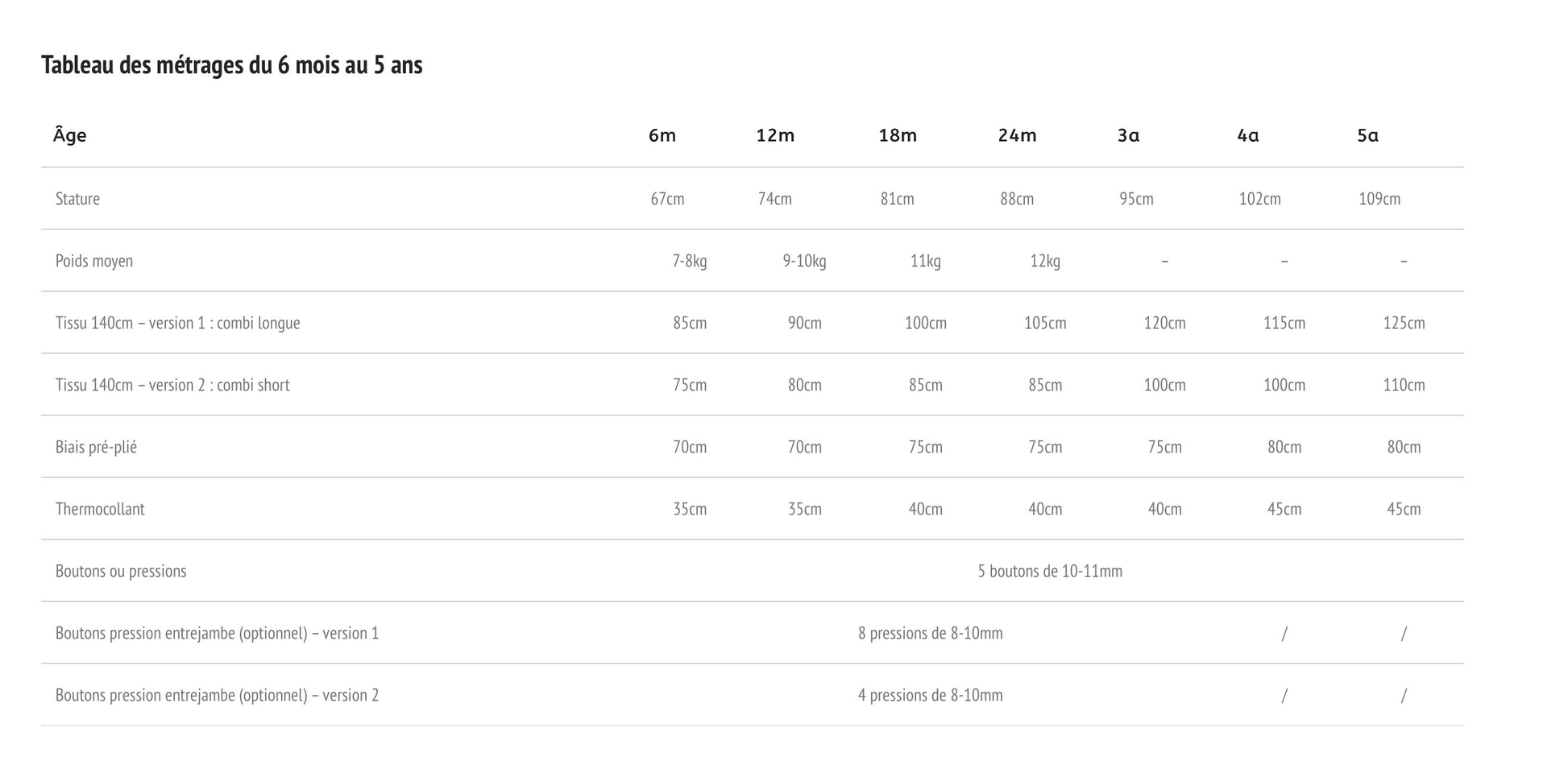
Task: Select the 9-10kg weight cell
Action: point(804,261)
